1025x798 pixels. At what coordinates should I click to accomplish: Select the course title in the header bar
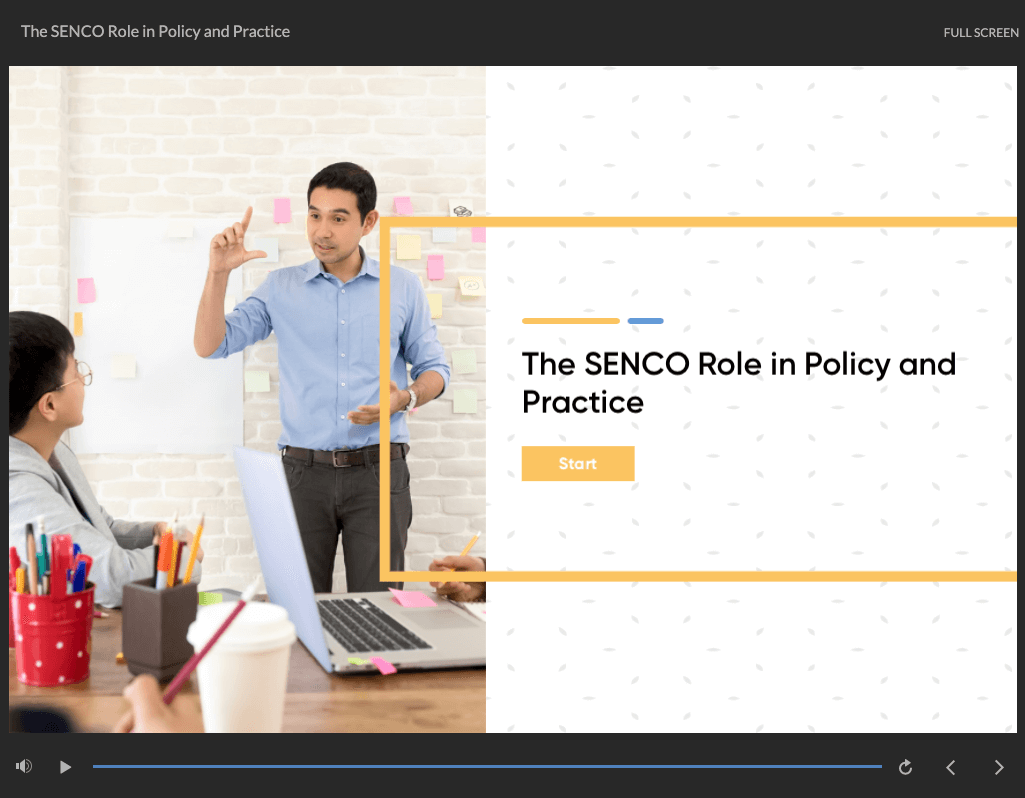tap(155, 31)
